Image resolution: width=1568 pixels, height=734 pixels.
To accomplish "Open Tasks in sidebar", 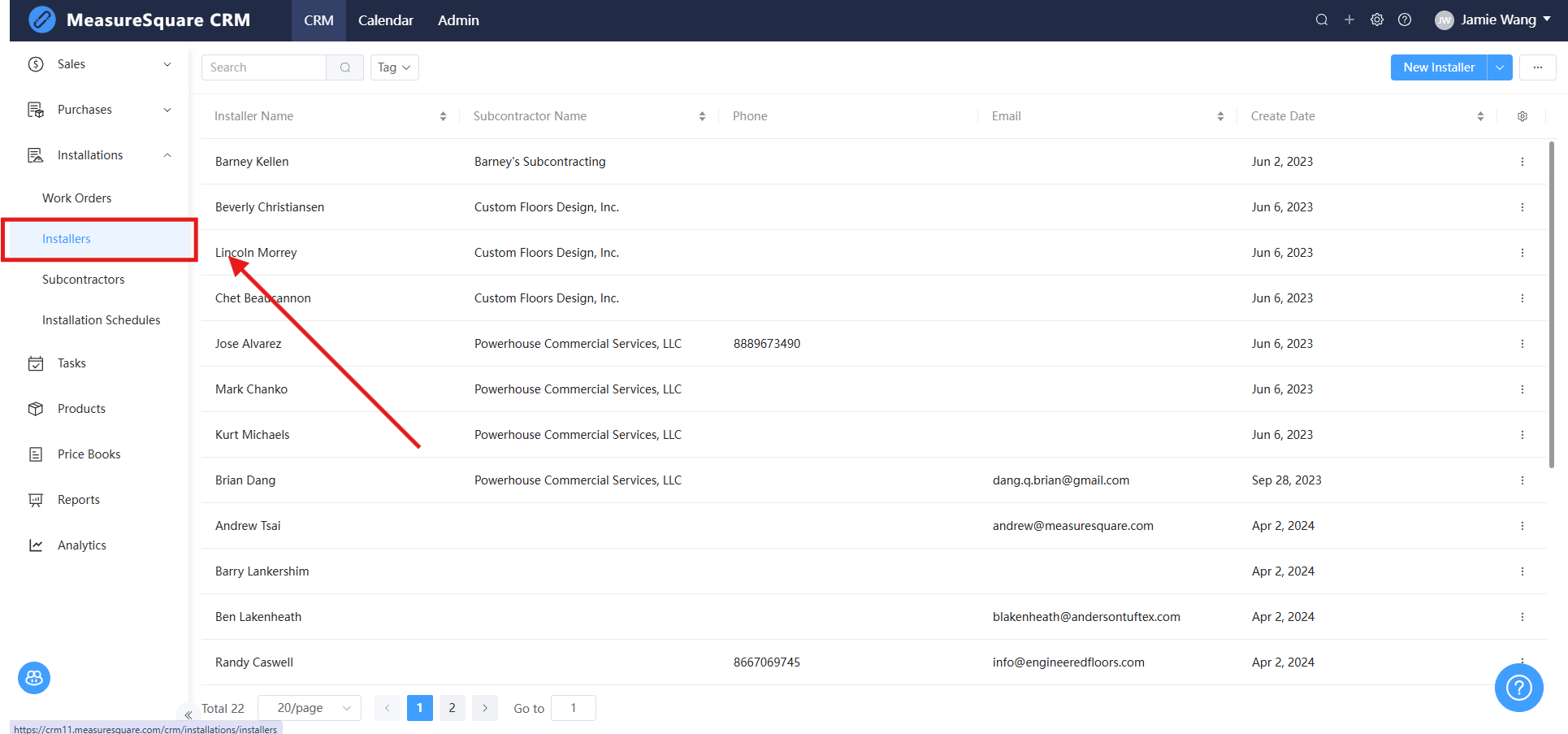I will (71, 363).
